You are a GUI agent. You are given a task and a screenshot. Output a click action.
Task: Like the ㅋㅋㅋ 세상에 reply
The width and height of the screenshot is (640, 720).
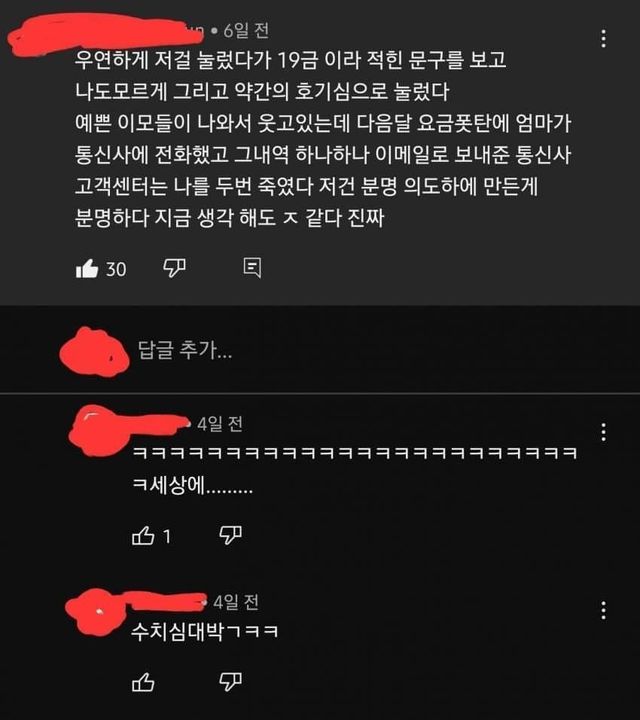(x=143, y=535)
